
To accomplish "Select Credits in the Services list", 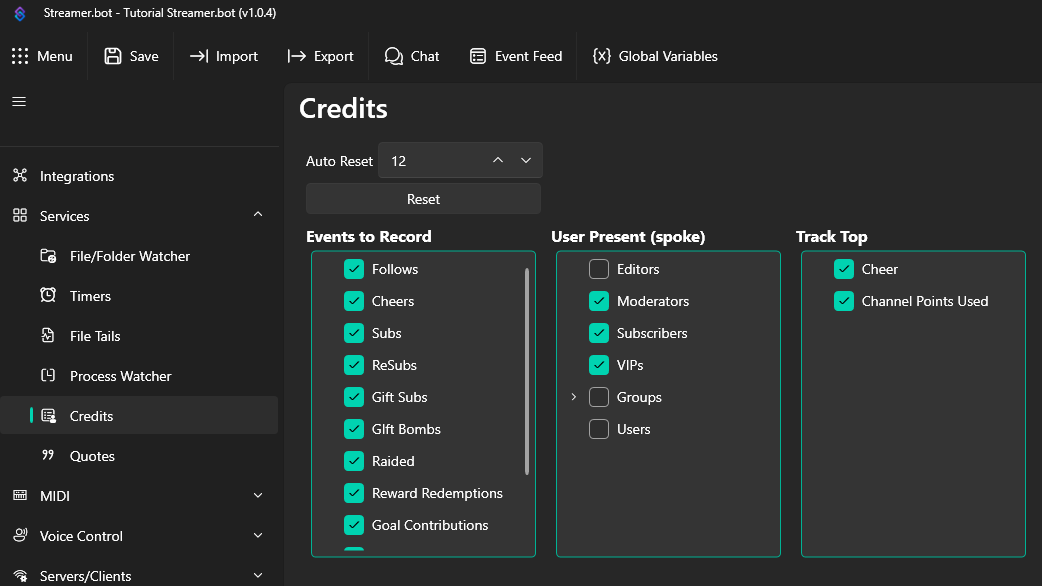I will [x=90, y=416].
